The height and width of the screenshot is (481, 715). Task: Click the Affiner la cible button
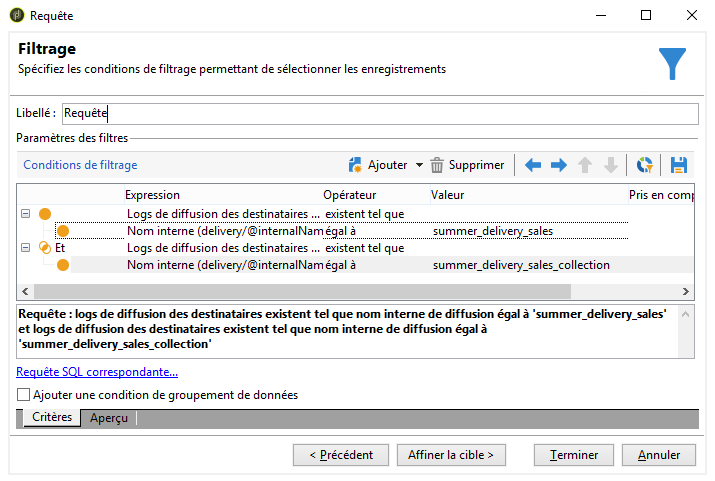tap(451, 455)
